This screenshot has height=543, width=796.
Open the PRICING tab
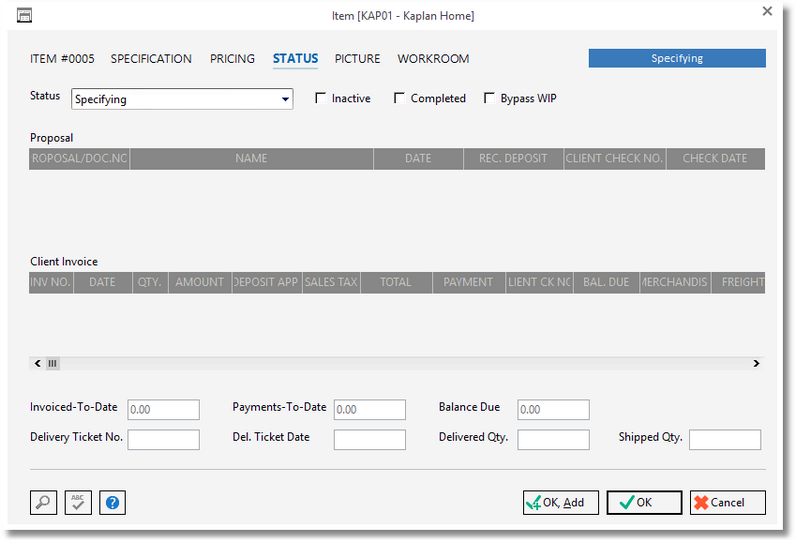coord(233,59)
